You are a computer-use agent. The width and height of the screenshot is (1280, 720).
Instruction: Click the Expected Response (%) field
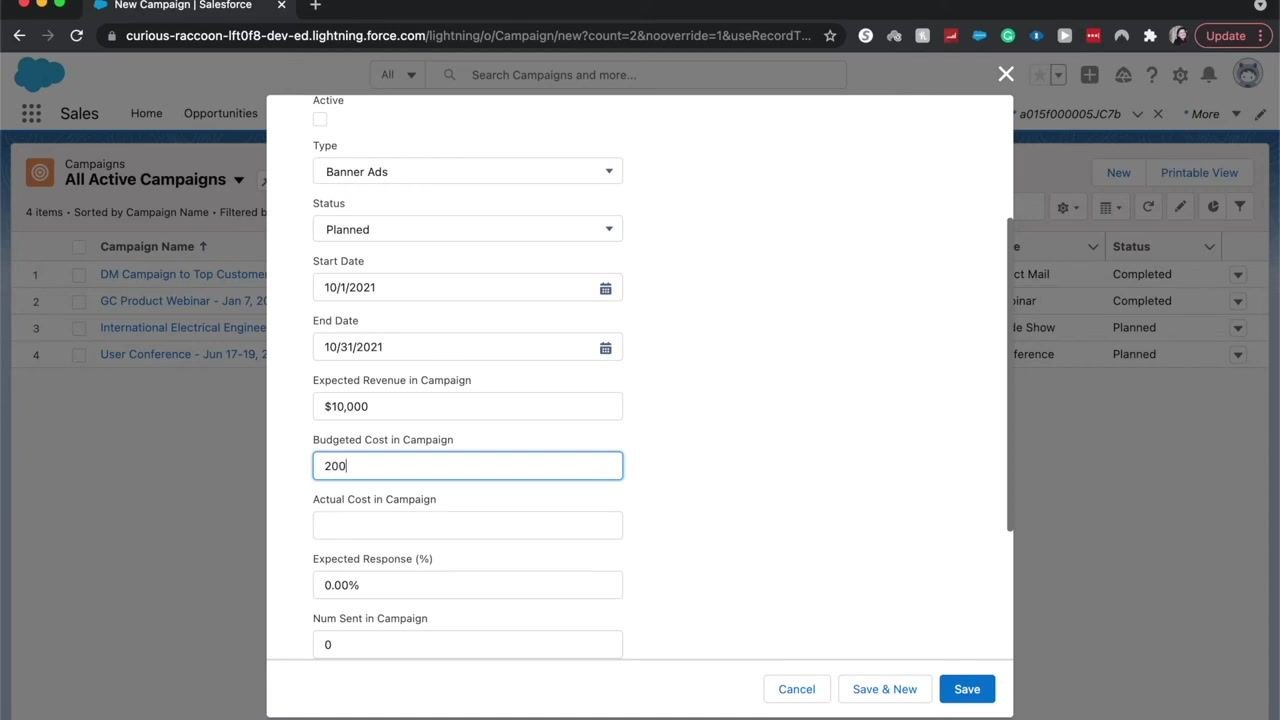click(x=467, y=585)
